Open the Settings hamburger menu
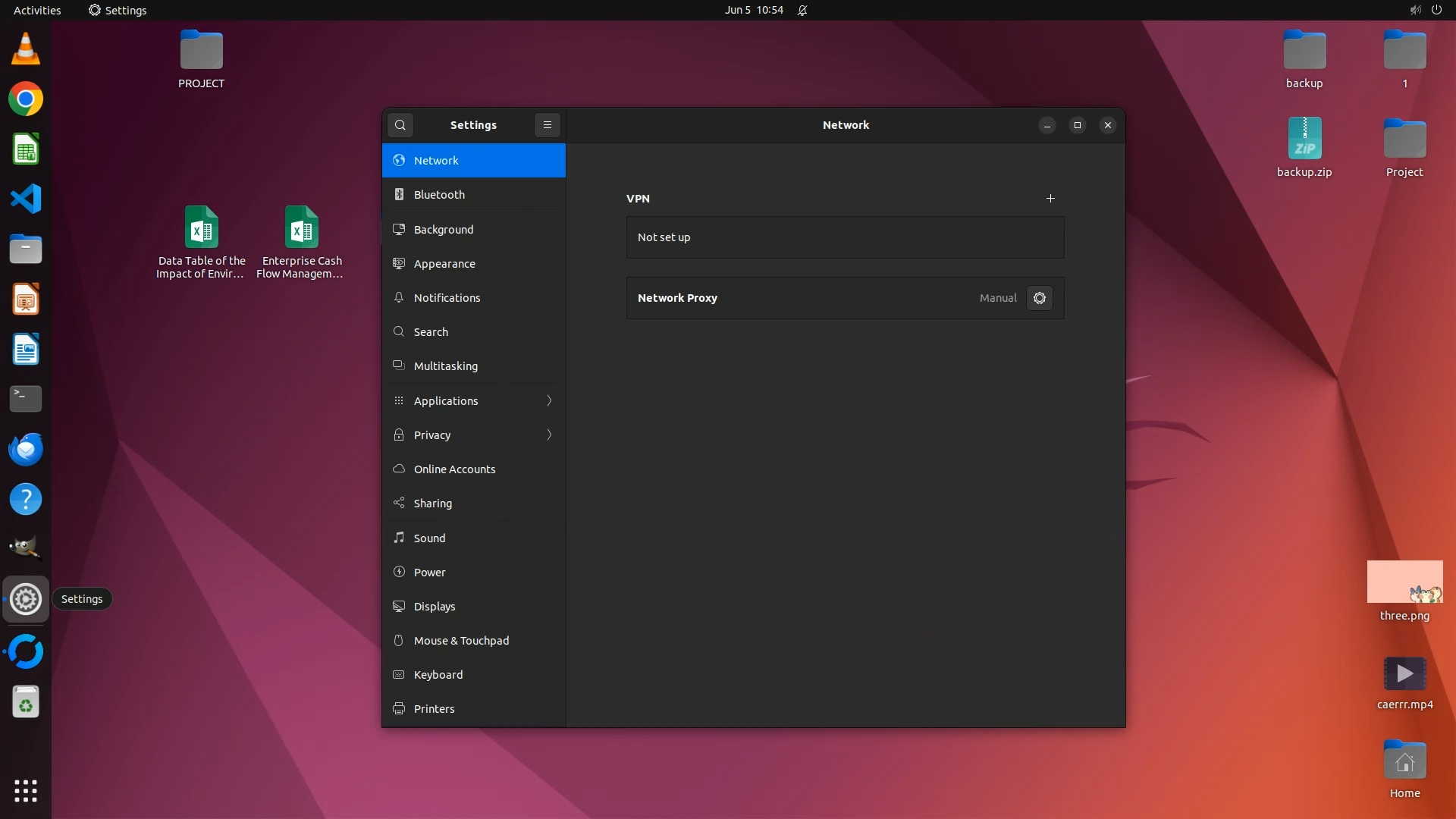The width and height of the screenshot is (1456, 819). pyautogui.click(x=547, y=125)
